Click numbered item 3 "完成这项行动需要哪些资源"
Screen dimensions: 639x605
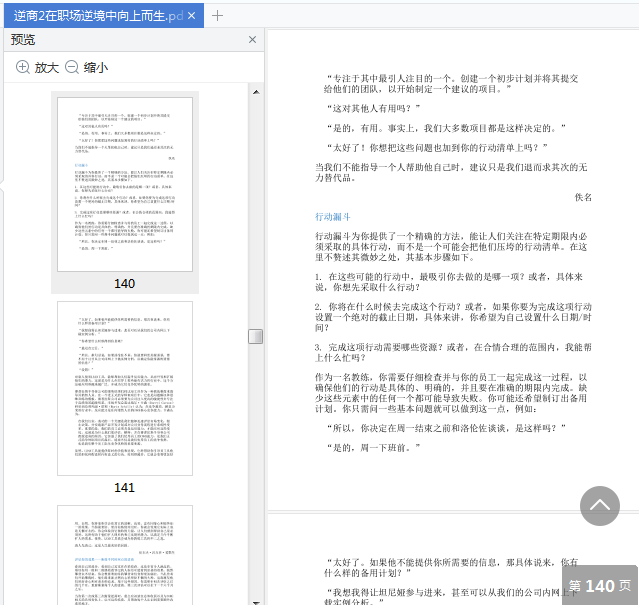pyautogui.click(x=453, y=352)
